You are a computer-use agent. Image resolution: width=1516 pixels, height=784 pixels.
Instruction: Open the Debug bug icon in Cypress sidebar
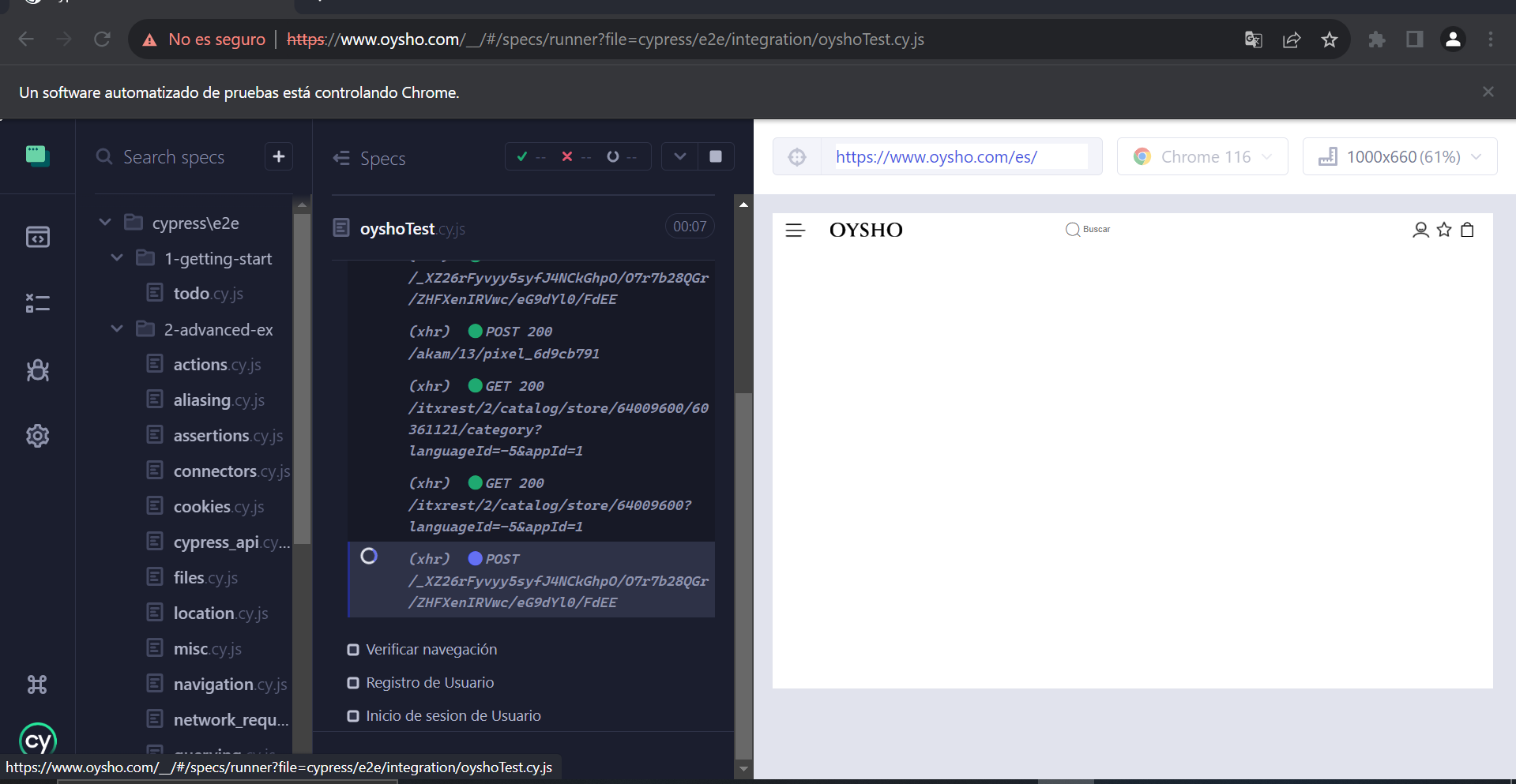(37, 369)
